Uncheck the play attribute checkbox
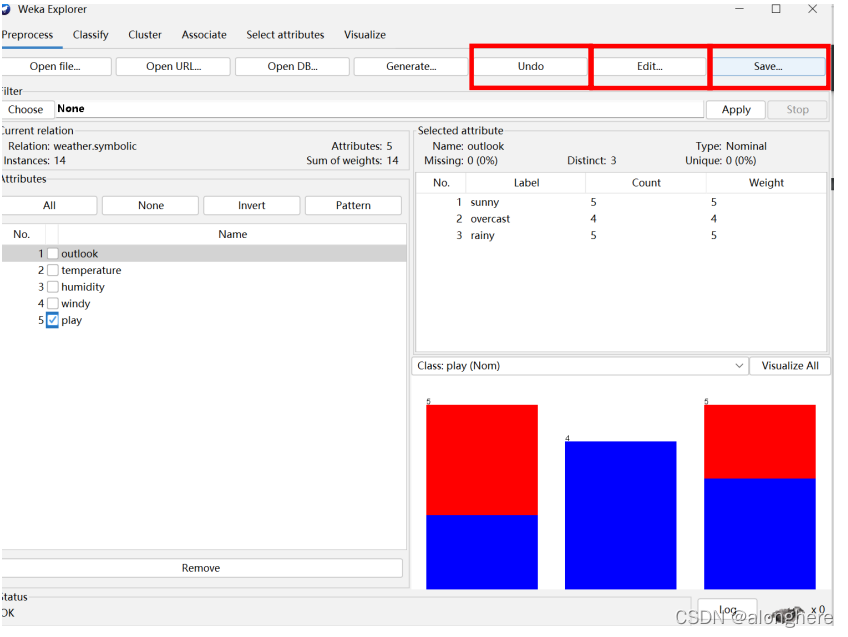Screen dimensions: 848x637 pos(53,320)
